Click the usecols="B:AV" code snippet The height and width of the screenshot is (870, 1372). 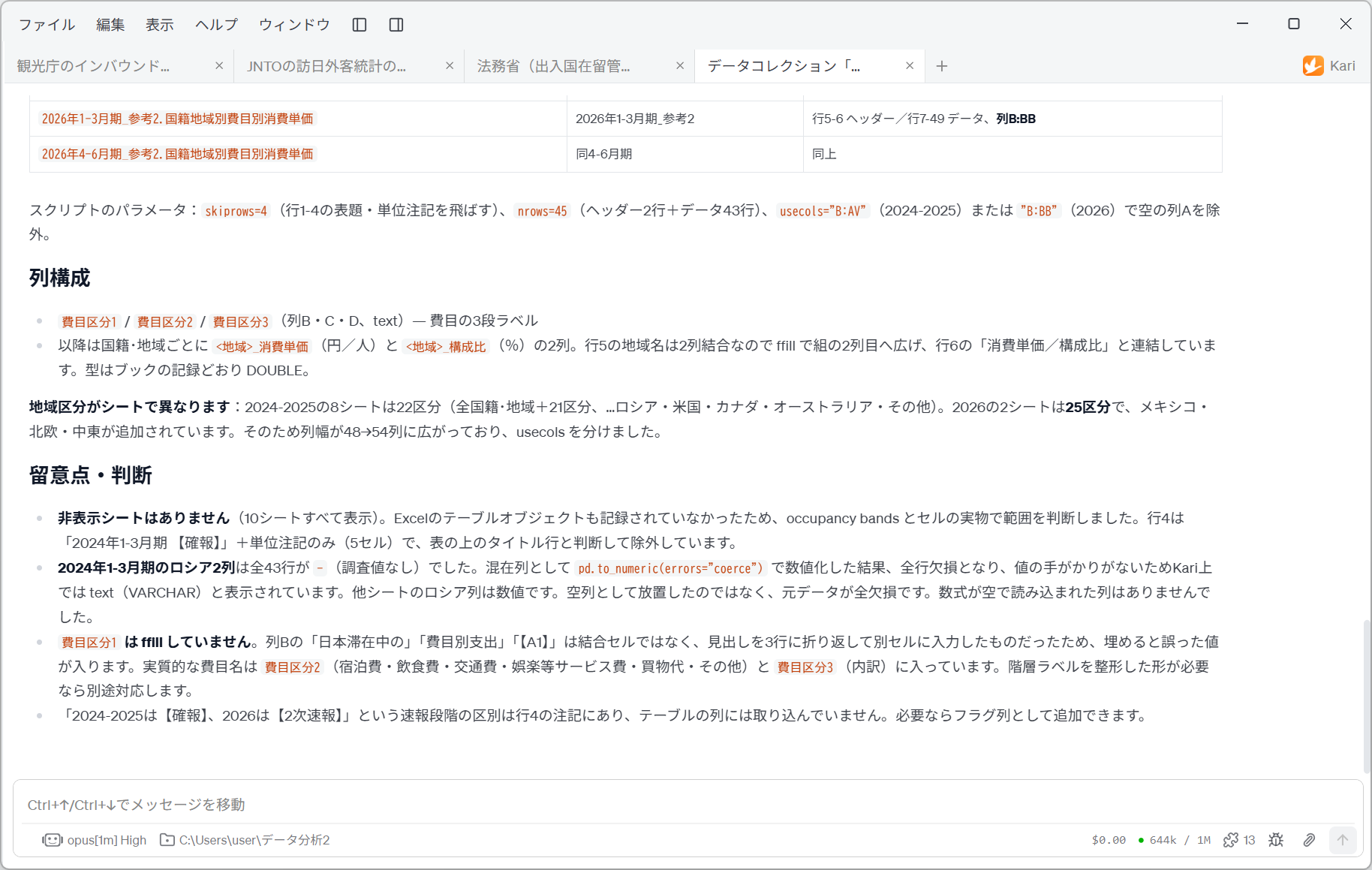point(823,211)
